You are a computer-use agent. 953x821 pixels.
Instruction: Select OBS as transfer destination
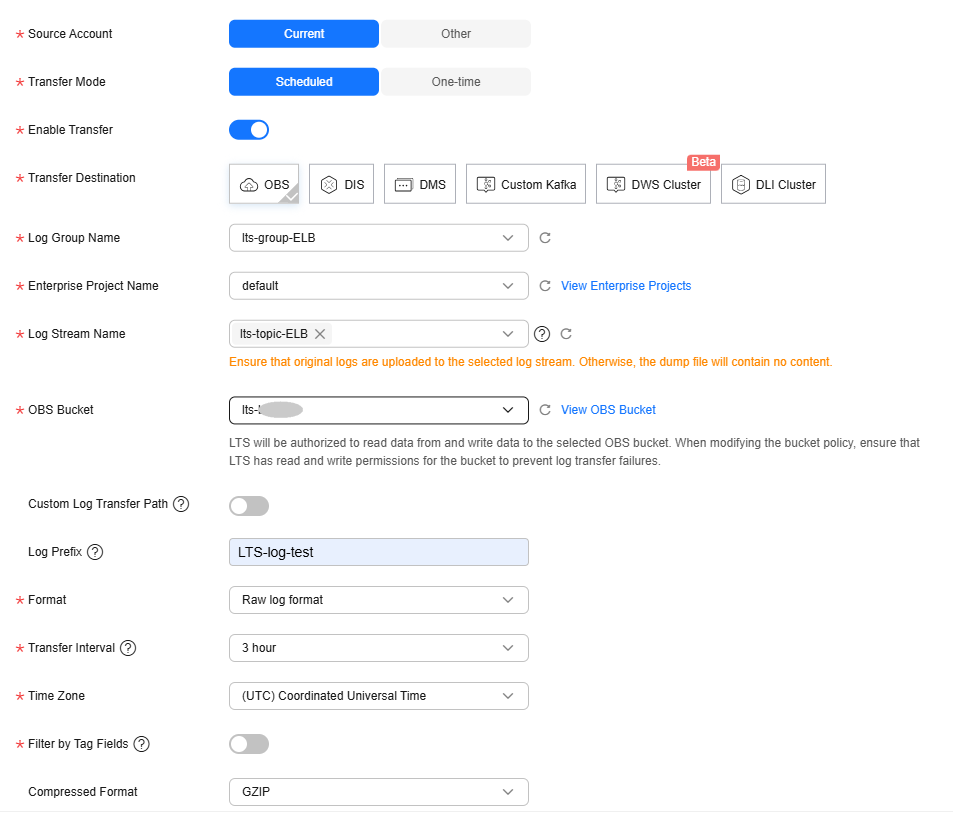264,184
